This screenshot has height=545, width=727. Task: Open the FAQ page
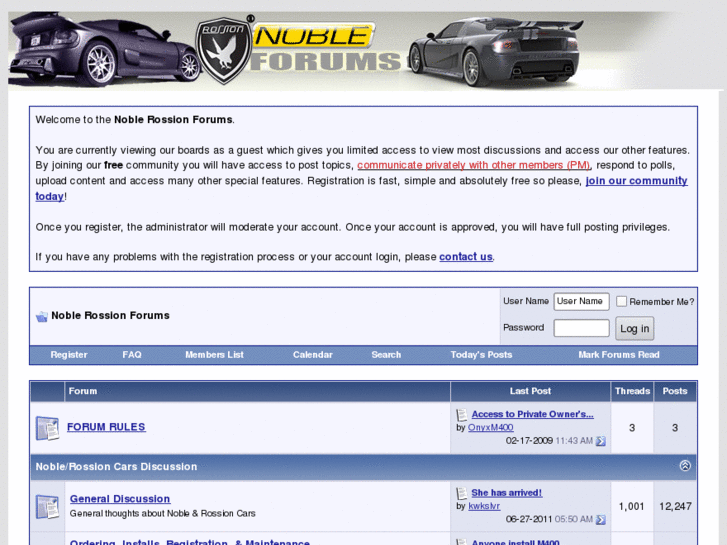point(132,355)
